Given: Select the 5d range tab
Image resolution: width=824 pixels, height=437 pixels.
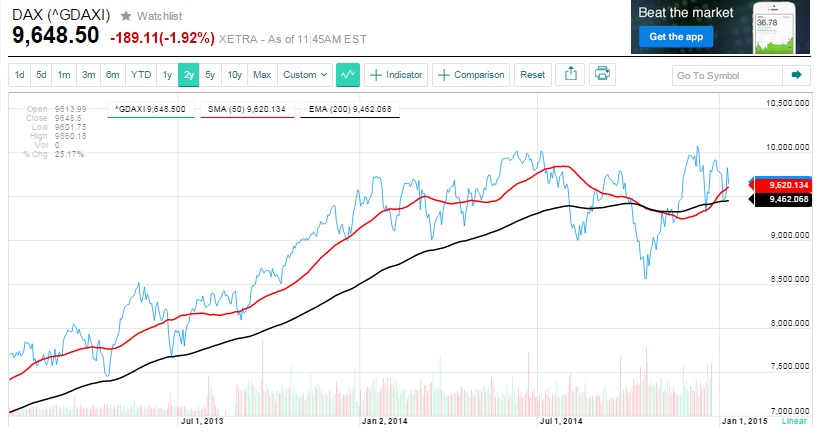Looking at the screenshot, I should pyautogui.click(x=41, y=74).
